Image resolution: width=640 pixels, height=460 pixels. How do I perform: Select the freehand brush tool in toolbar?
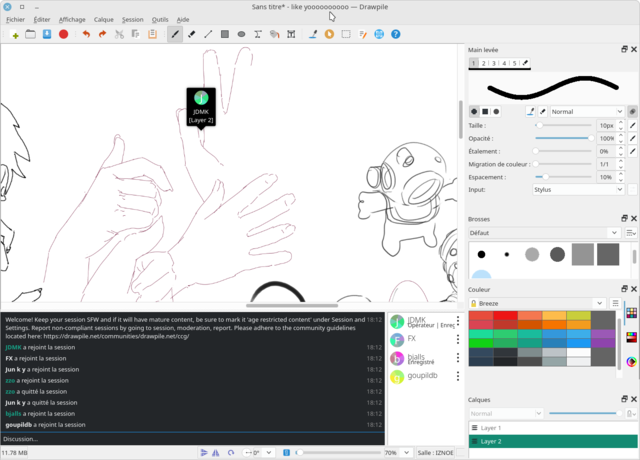tap(176, 34)
